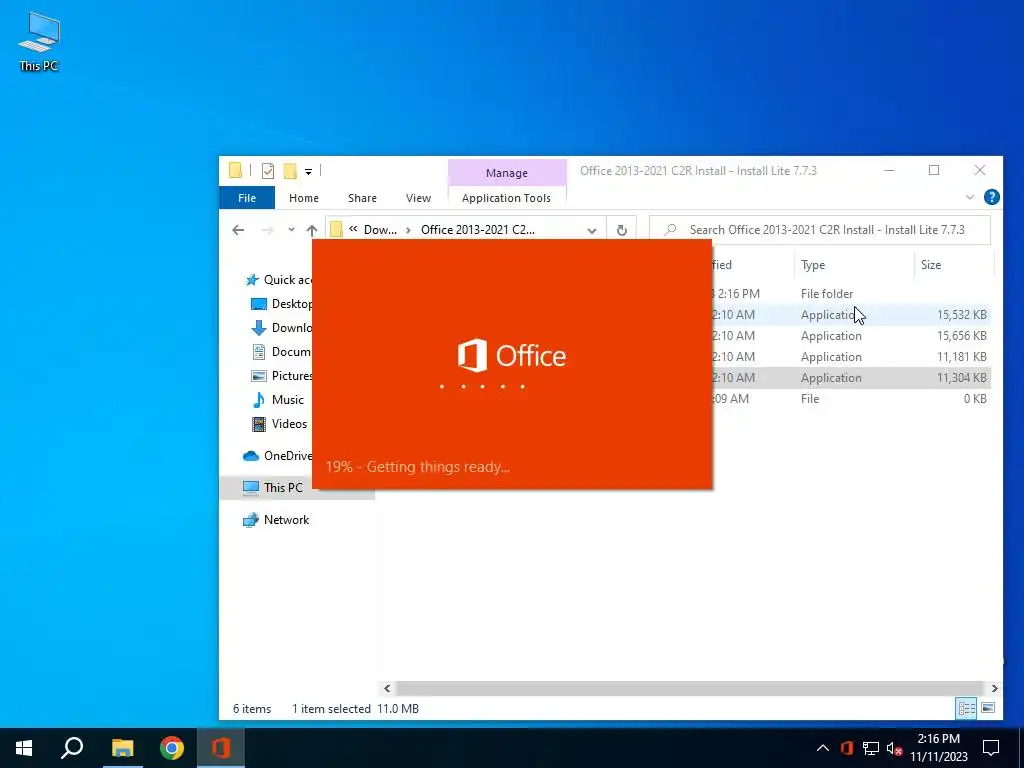The height and width of the screenshot is (768, 1024).
Task: Refresh the current folder view
Action: point(622,230)
